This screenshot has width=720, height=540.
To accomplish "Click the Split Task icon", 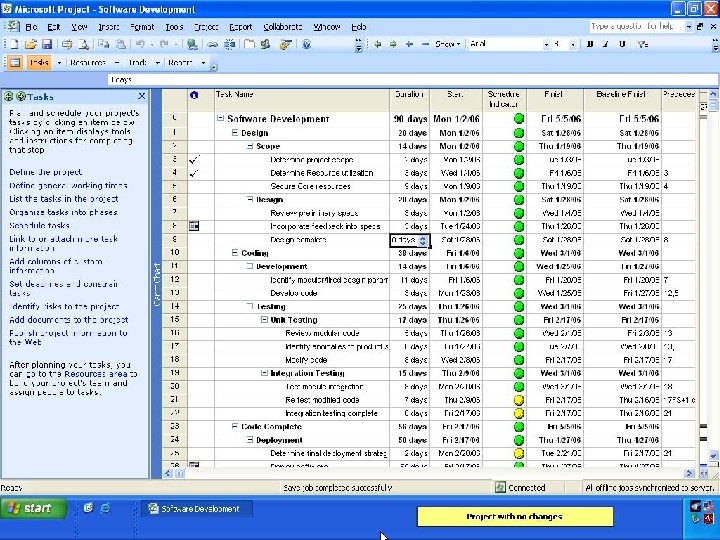I will pyautogui.click(x=229, y=45).
